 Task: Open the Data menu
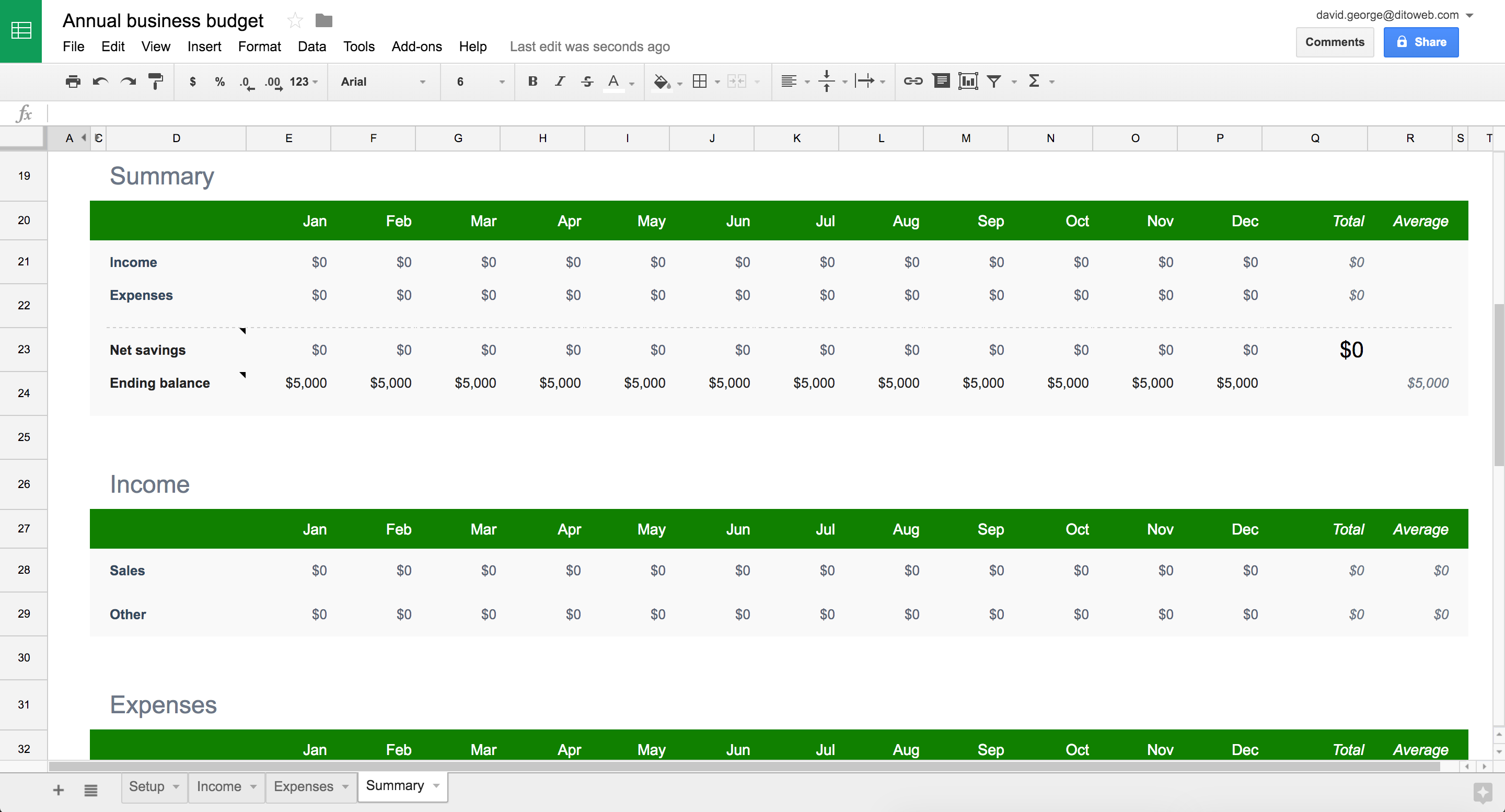[311, 46]
